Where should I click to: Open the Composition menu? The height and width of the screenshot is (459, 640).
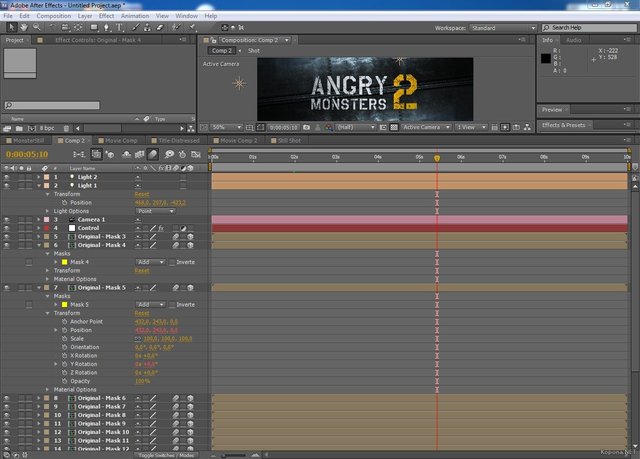pos(53,16)
